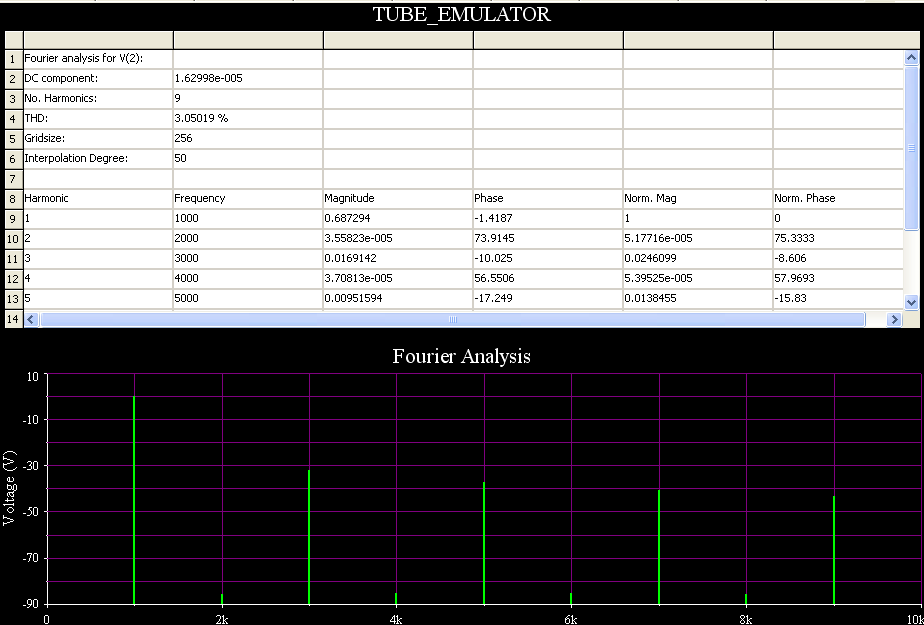Click the 'DC component:' label cell

[98, 78]
